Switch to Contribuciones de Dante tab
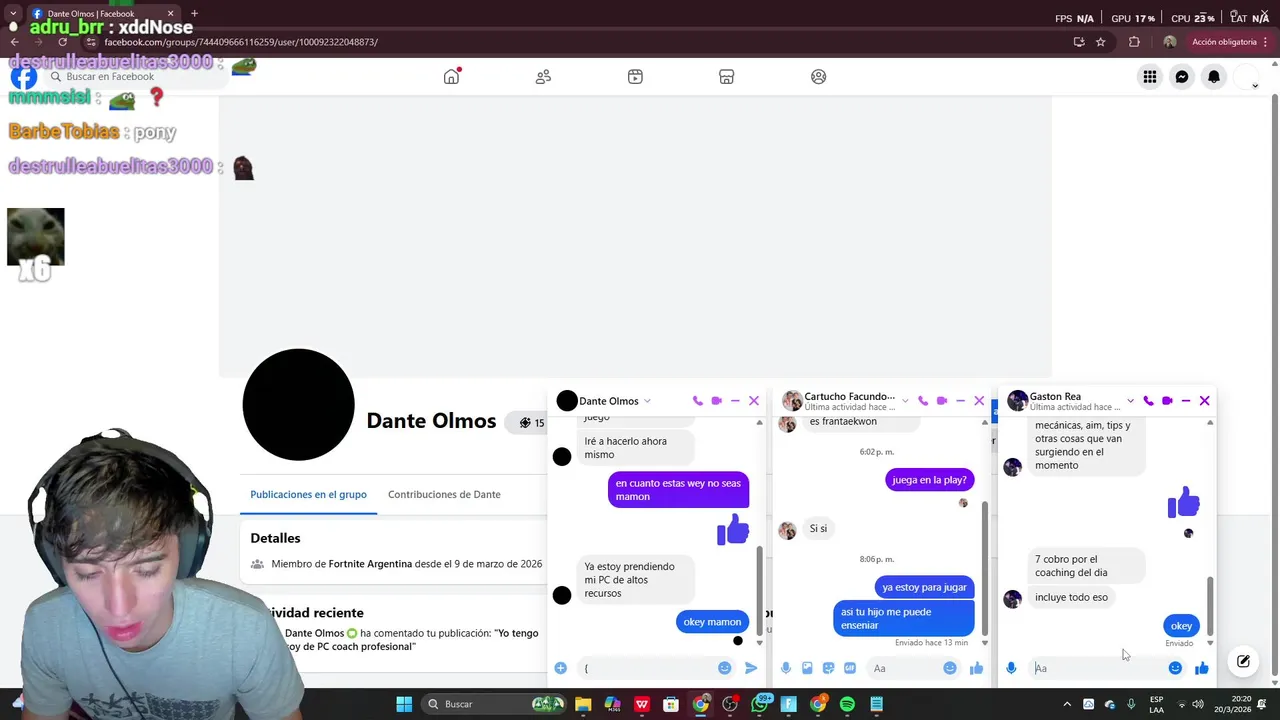 444,494
